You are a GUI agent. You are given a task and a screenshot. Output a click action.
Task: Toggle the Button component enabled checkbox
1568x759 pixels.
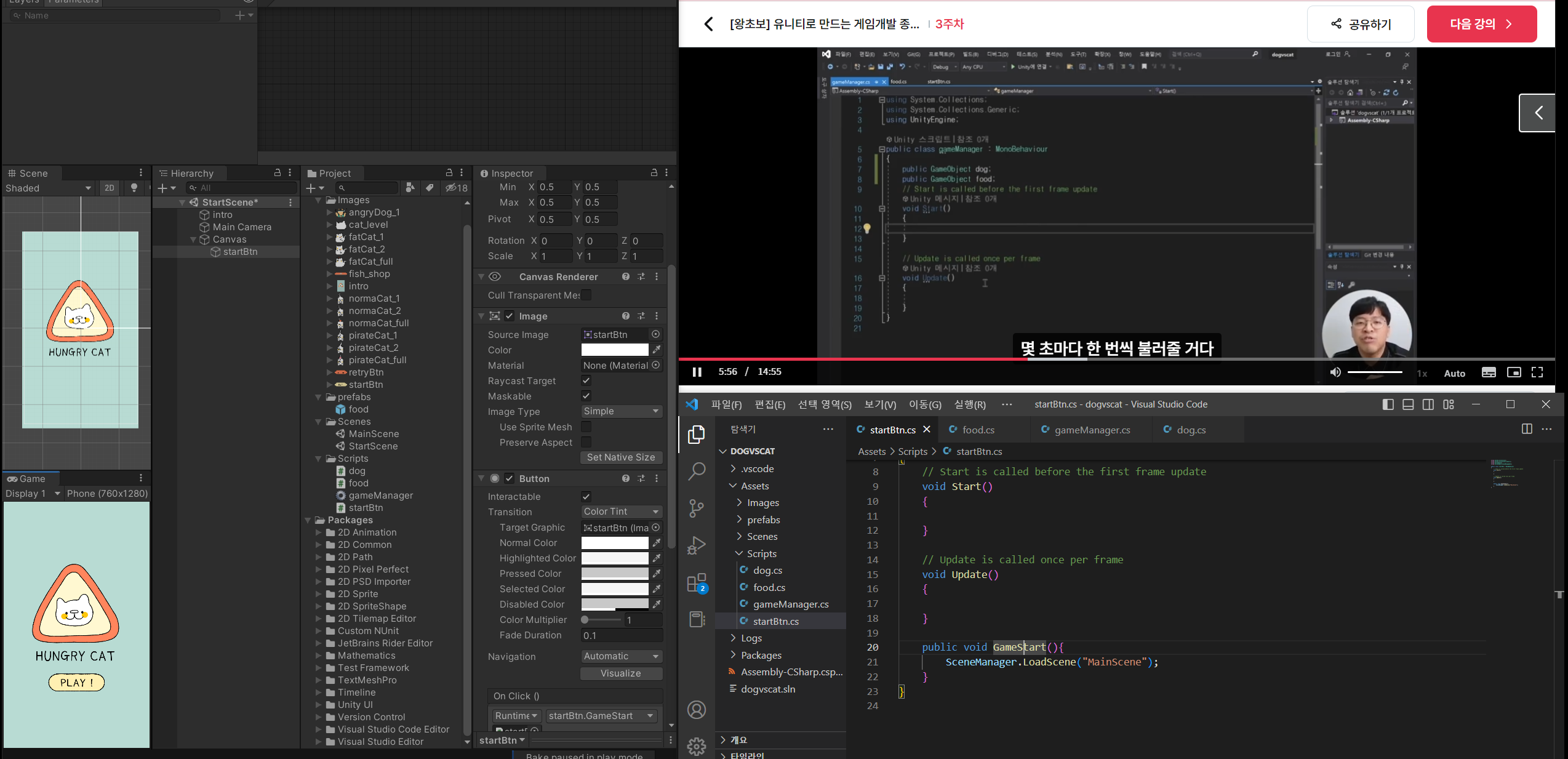pos(510,478)
